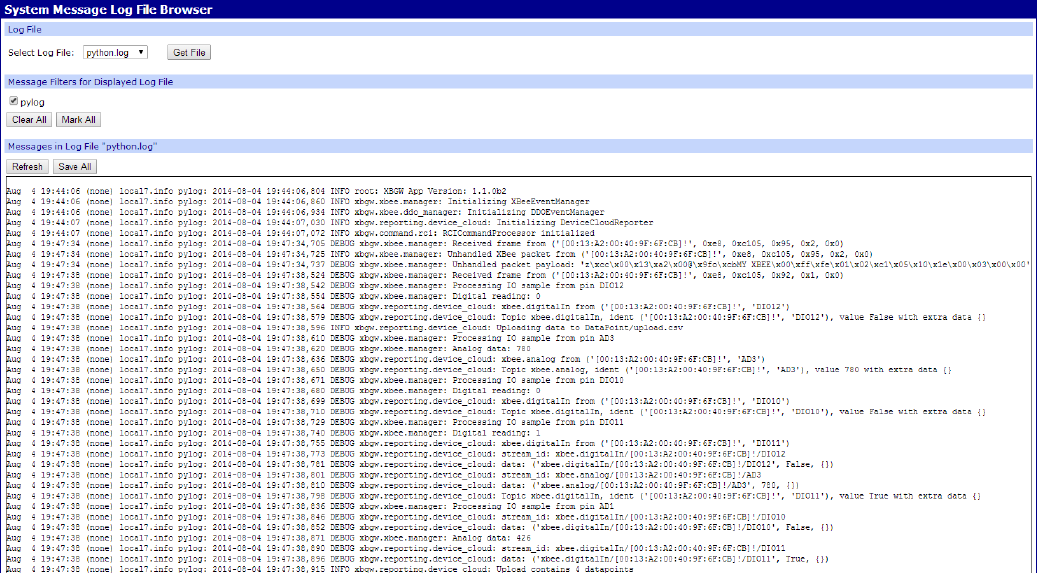Select log line Analog data: 426
The image size is (1038, 573).
coord(269,538)
